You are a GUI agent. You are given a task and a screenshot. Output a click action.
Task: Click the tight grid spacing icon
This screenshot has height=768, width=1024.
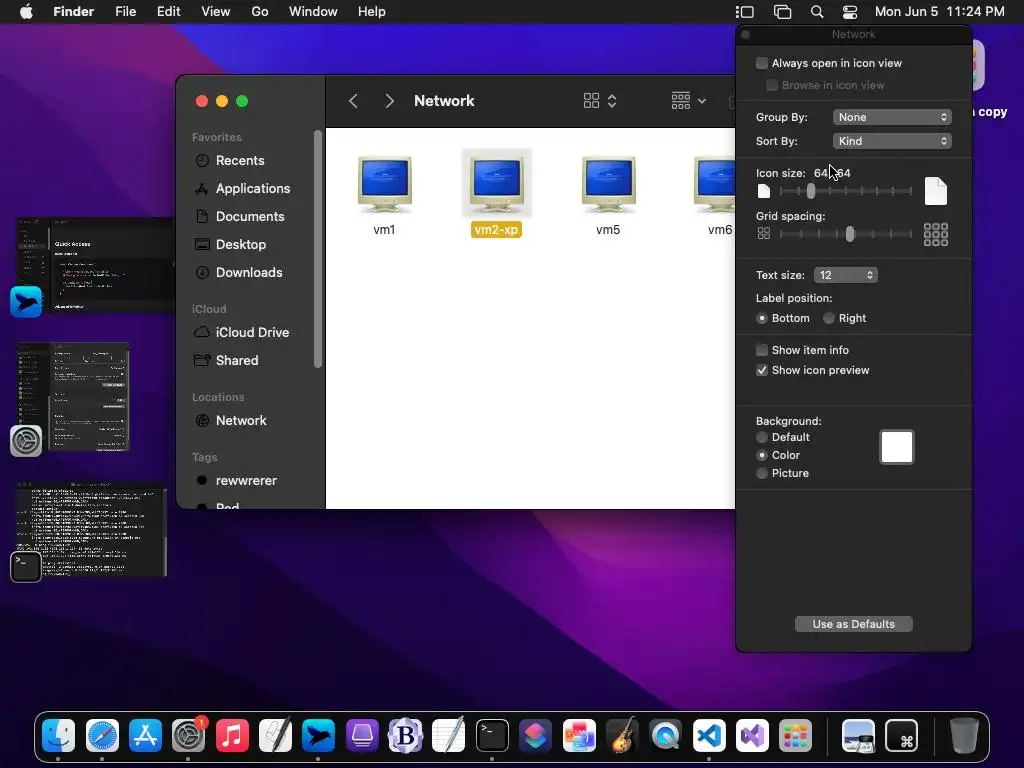point(763,234)
